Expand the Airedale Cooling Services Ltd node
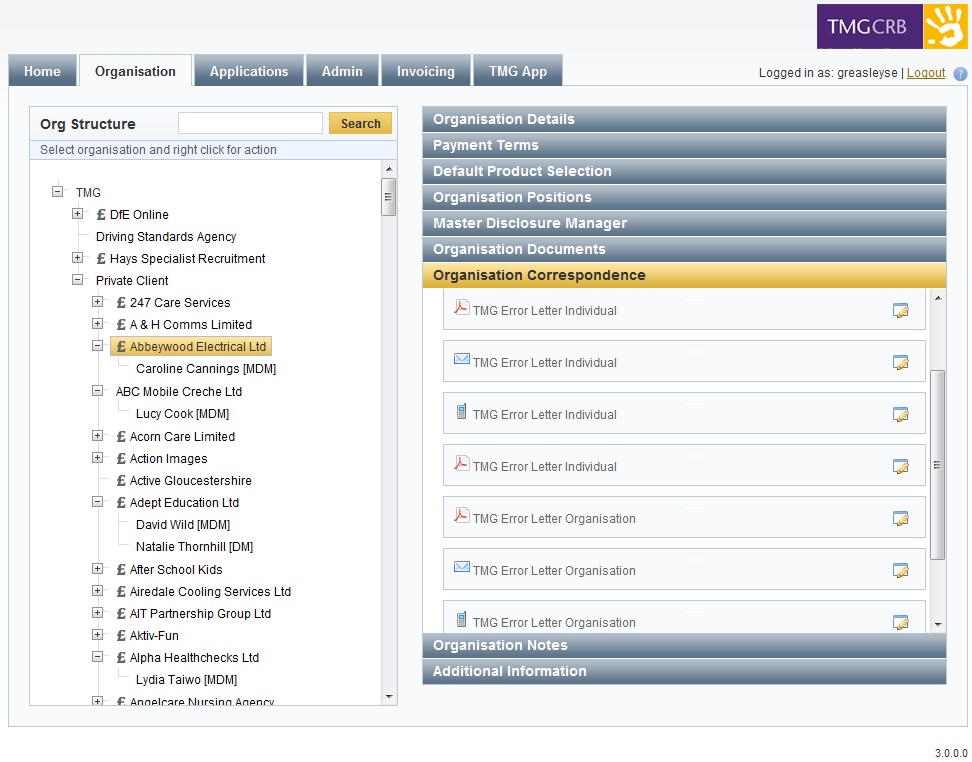The height and width of the screenshot is (762, 972). pos(97,591)
